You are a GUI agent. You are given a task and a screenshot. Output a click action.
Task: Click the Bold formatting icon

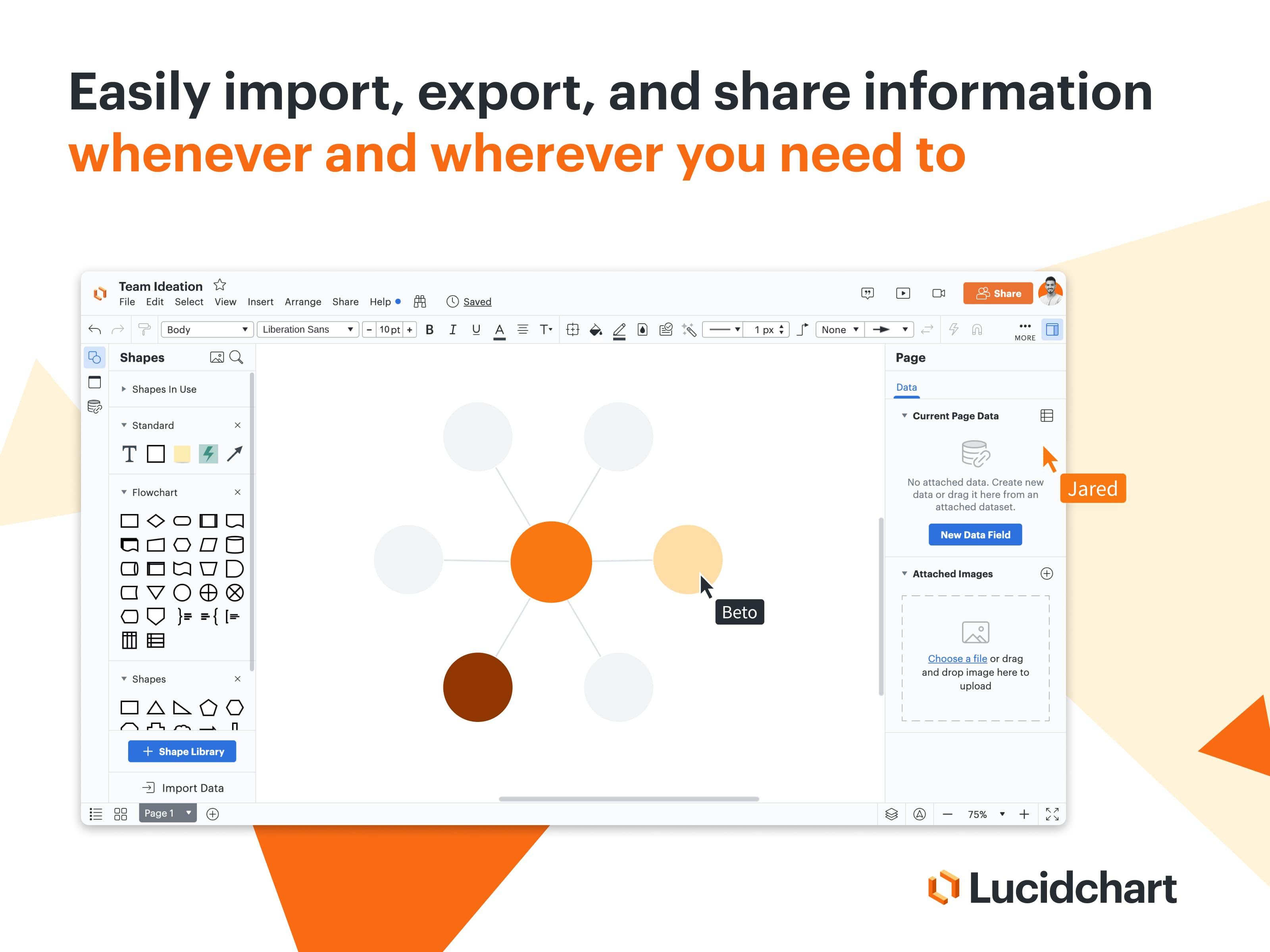point(430,331)
